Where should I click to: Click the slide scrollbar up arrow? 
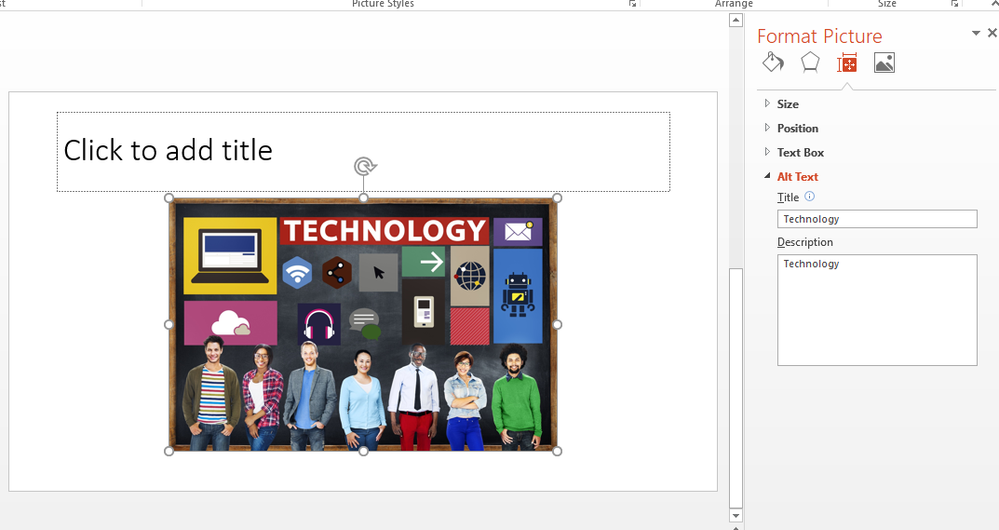[x=736, y=20]
